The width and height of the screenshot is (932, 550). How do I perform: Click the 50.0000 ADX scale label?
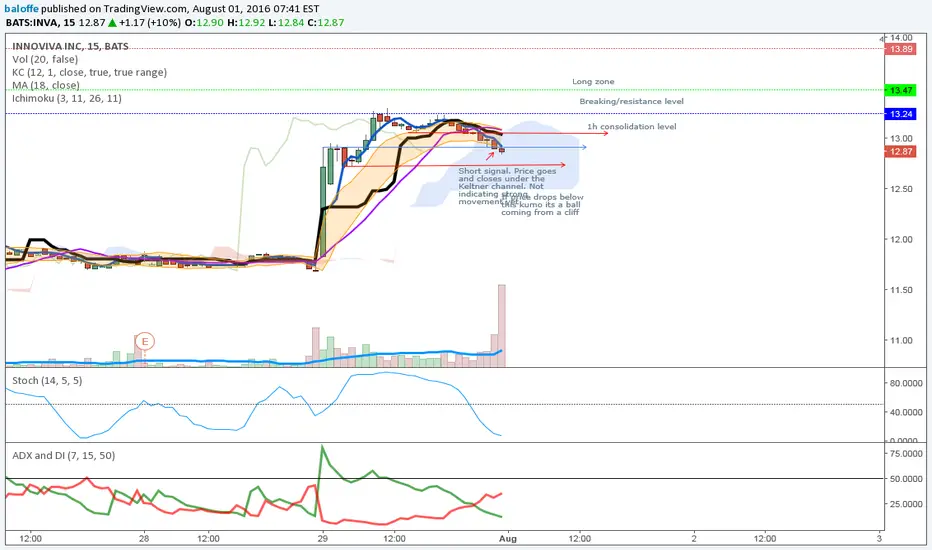(x=906, y=479)
